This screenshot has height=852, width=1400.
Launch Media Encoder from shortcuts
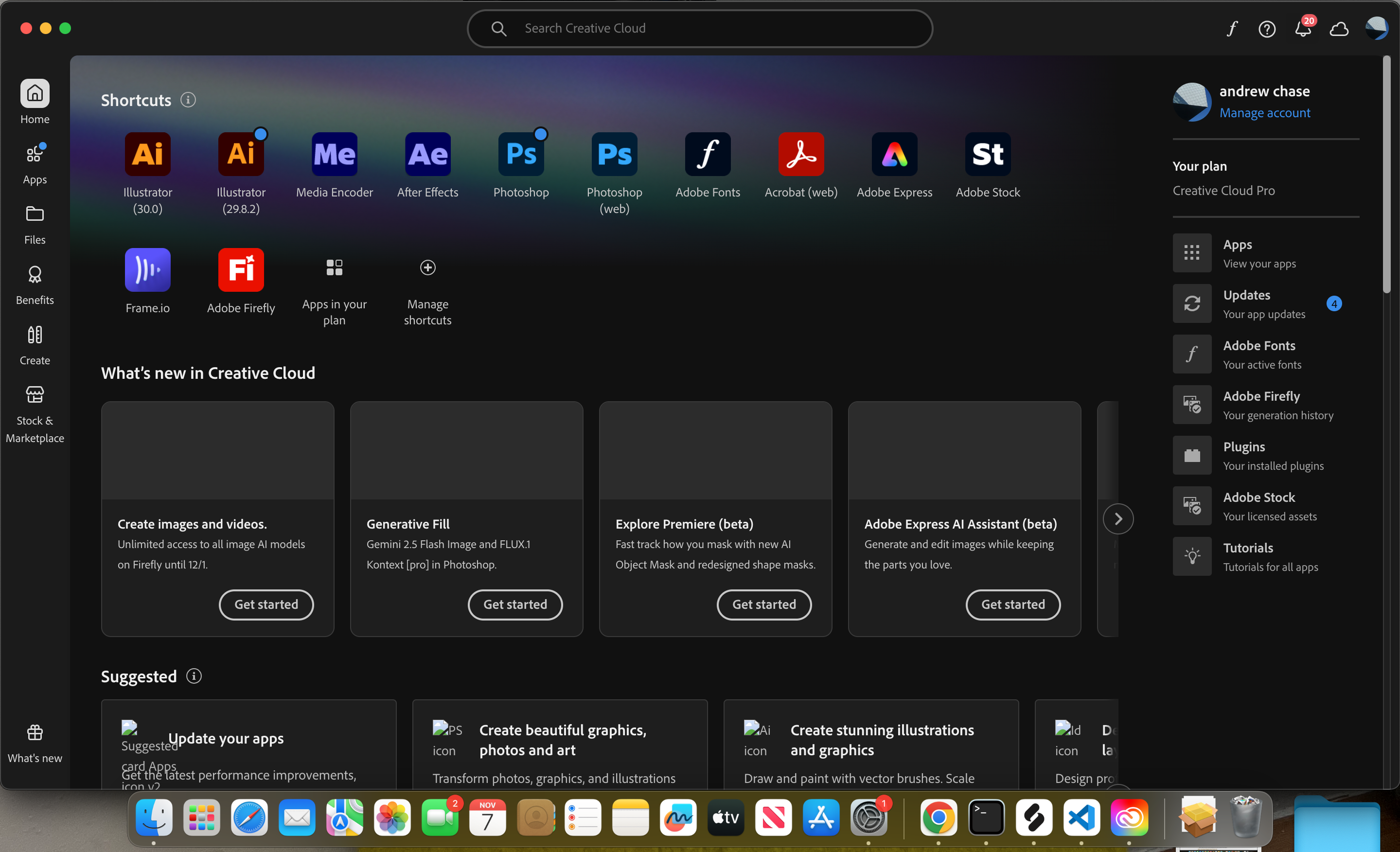(334, 154)
